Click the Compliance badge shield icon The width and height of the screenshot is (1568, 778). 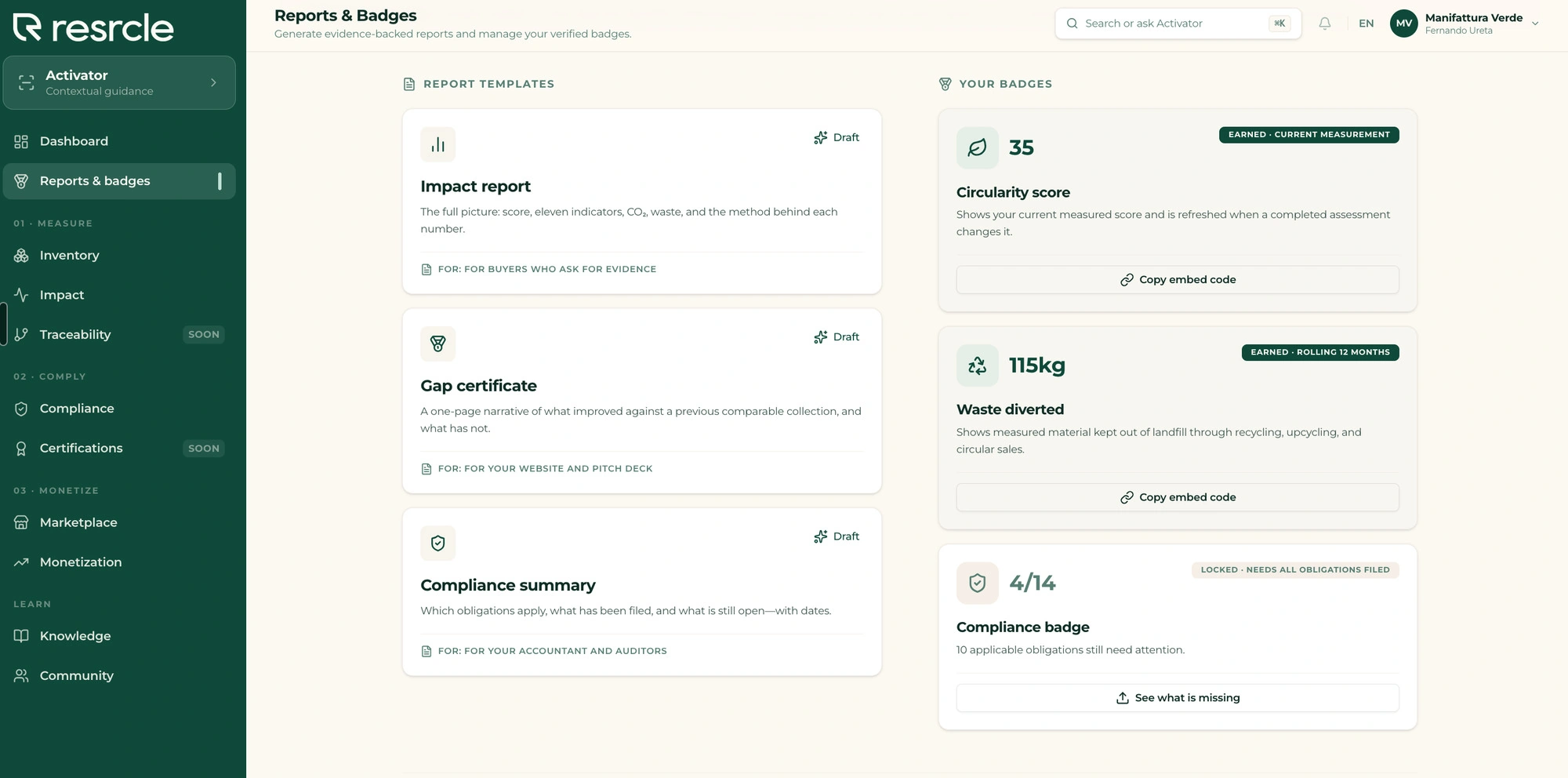977,583
